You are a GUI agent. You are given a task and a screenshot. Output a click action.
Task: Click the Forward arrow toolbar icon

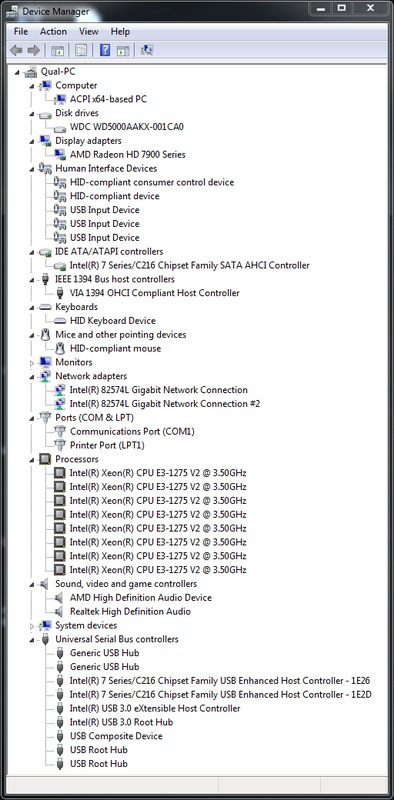coord(34,50)
